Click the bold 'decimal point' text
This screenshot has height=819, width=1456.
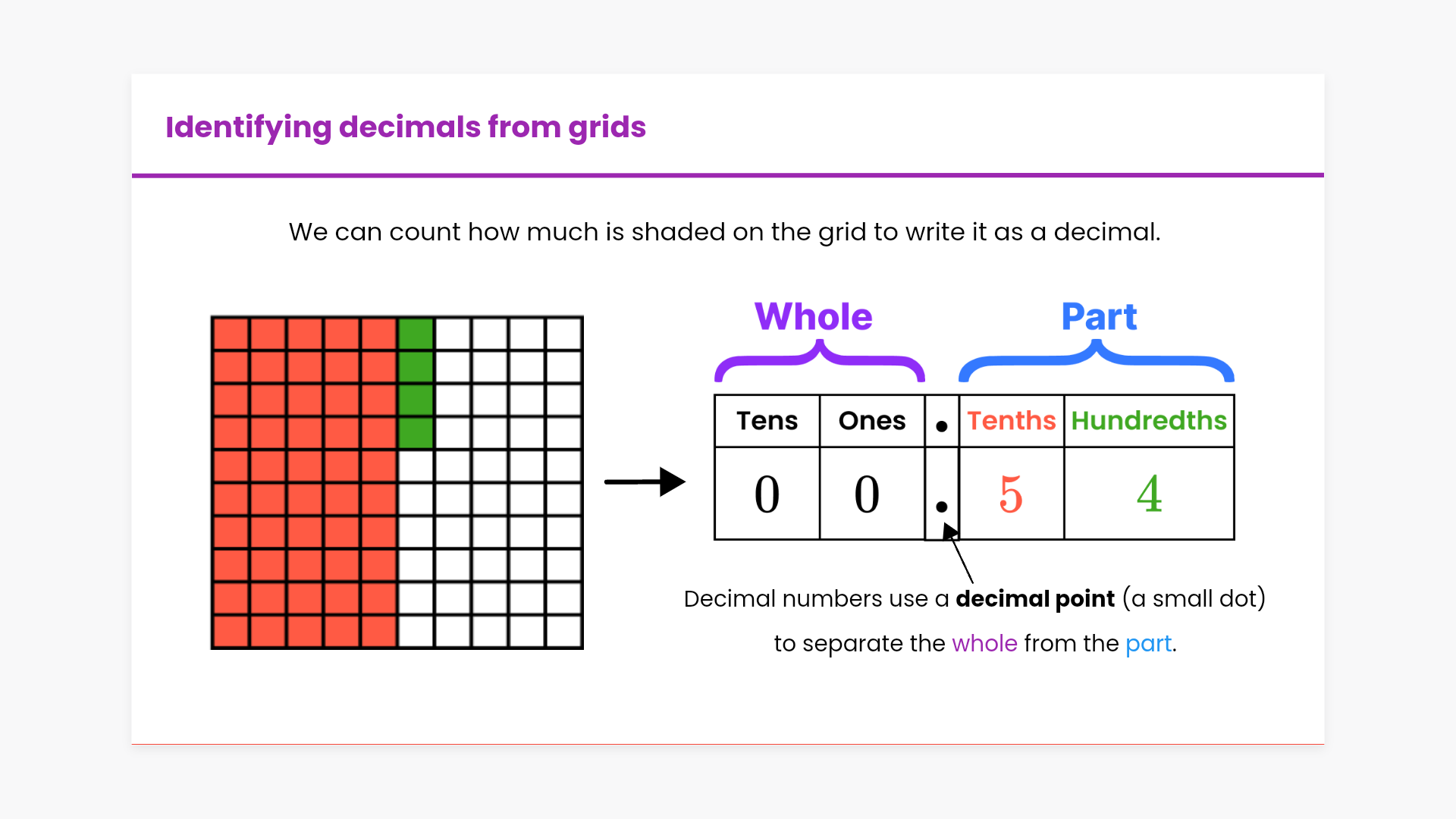(x=1034, y=599)
